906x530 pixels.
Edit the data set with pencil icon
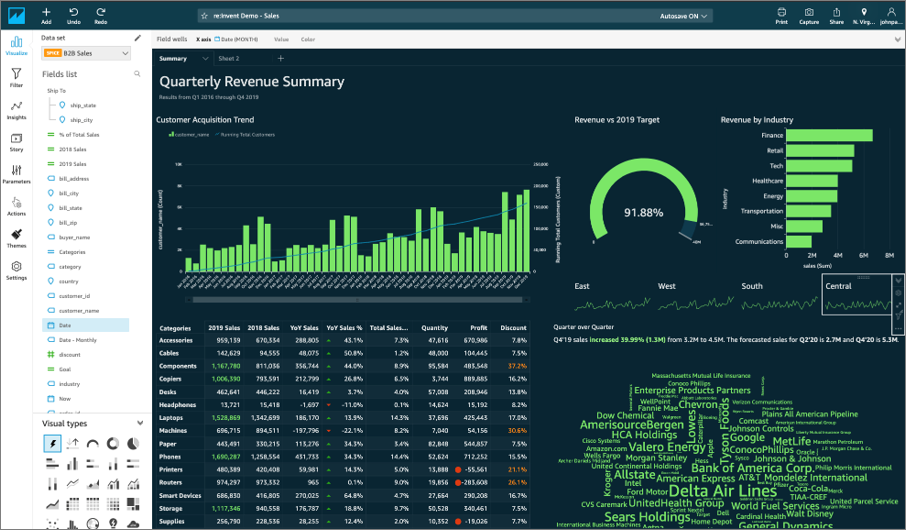click(138, 38)
